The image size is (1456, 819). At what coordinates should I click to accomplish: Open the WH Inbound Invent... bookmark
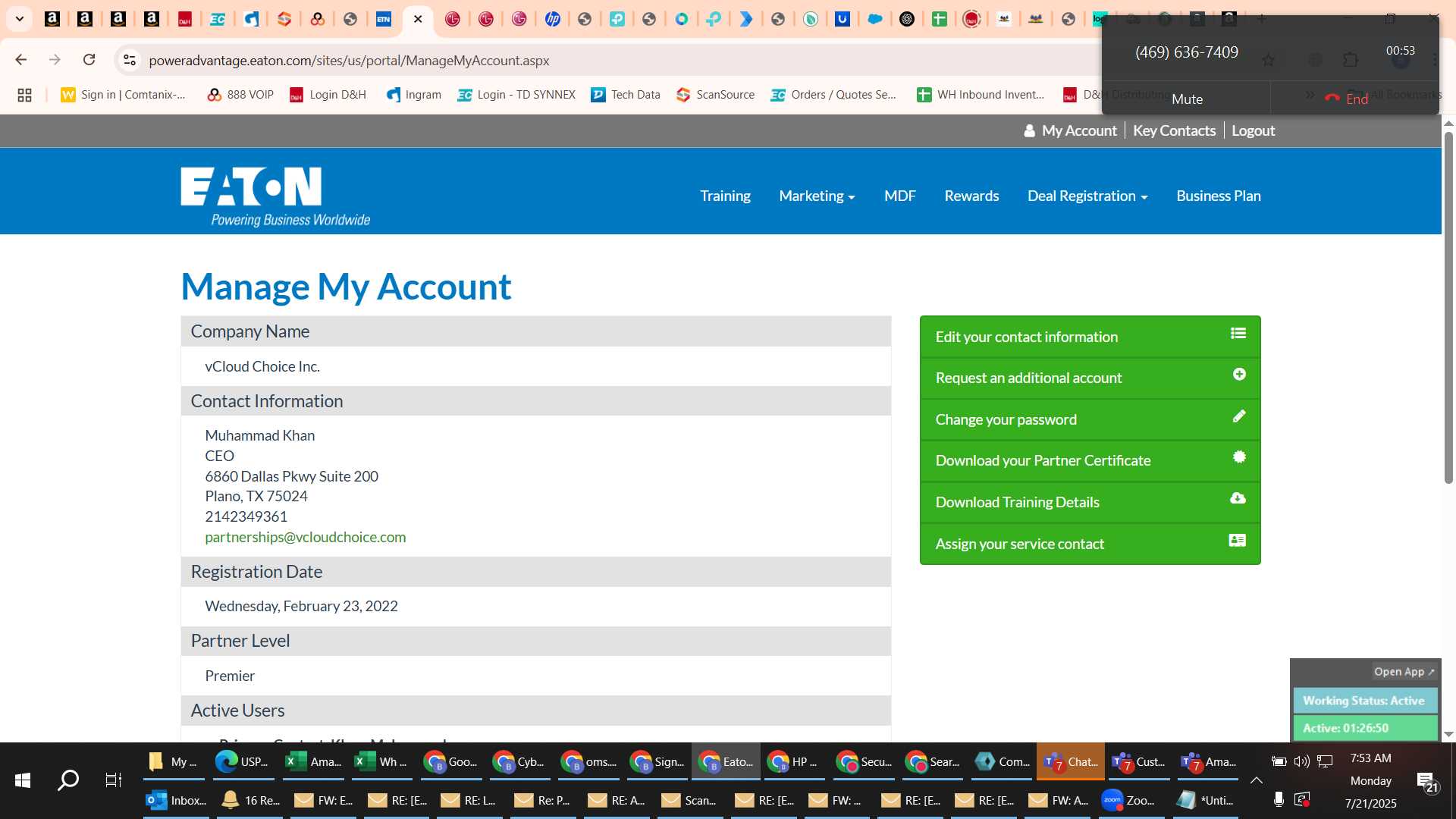pos(981,95)
